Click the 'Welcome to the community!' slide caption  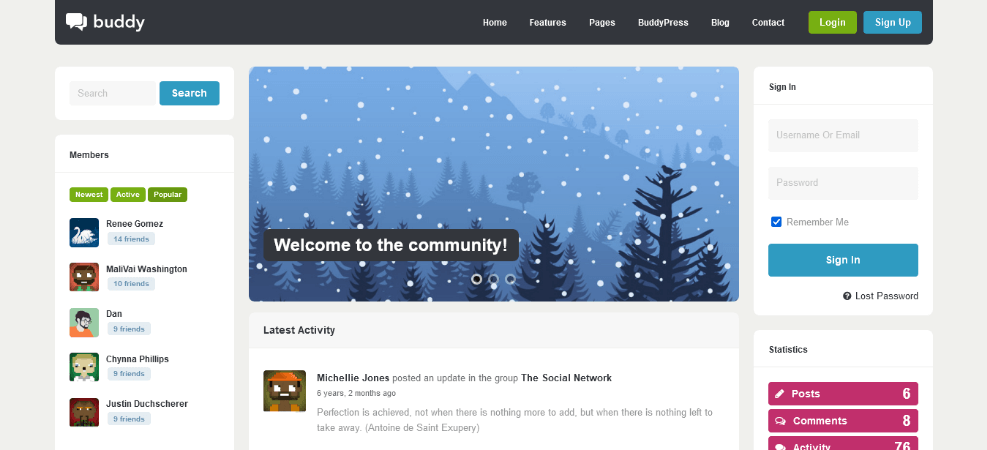[391, 245]
